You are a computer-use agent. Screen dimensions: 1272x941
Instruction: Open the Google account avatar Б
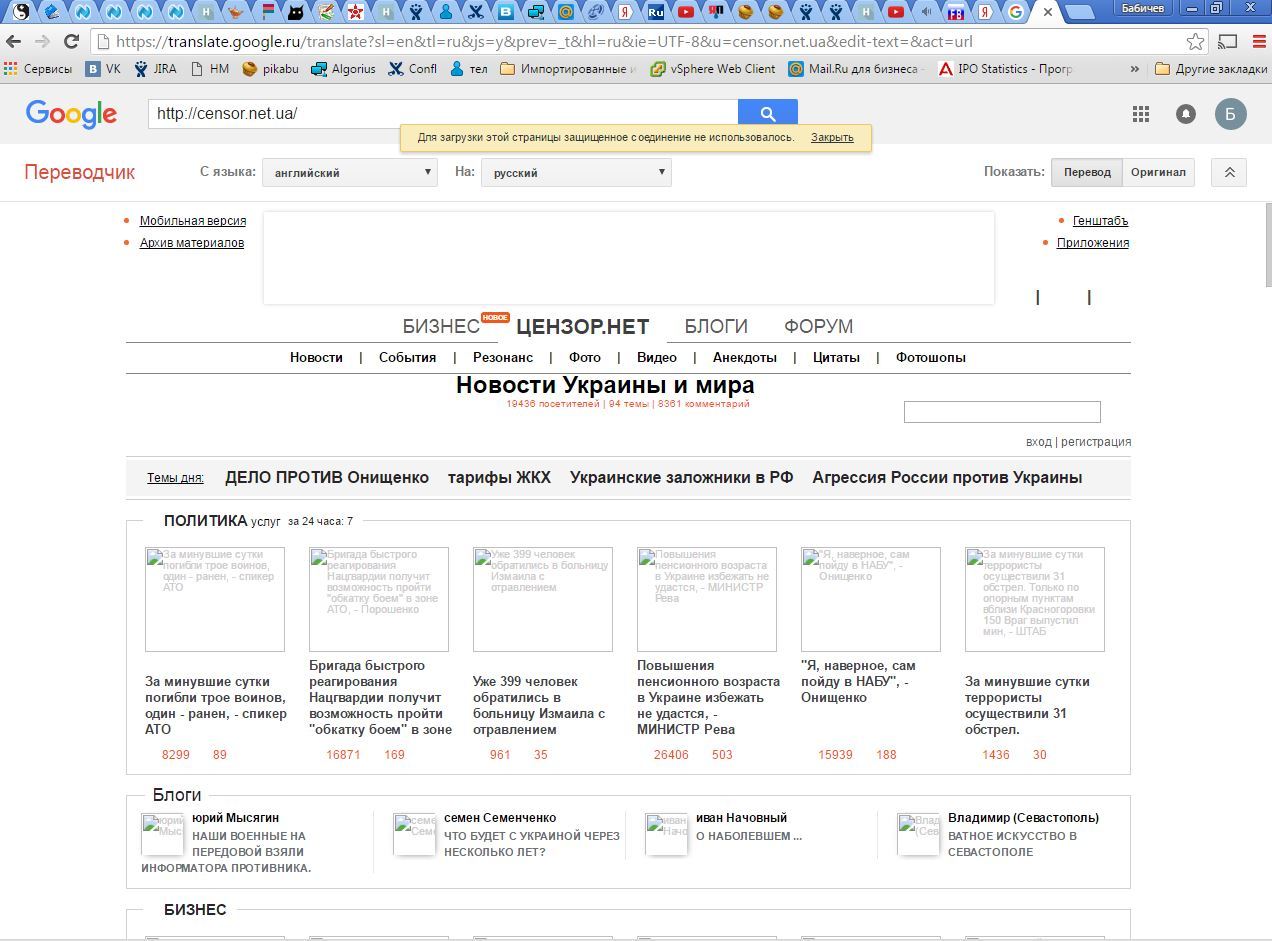[x=1230, y=114]
